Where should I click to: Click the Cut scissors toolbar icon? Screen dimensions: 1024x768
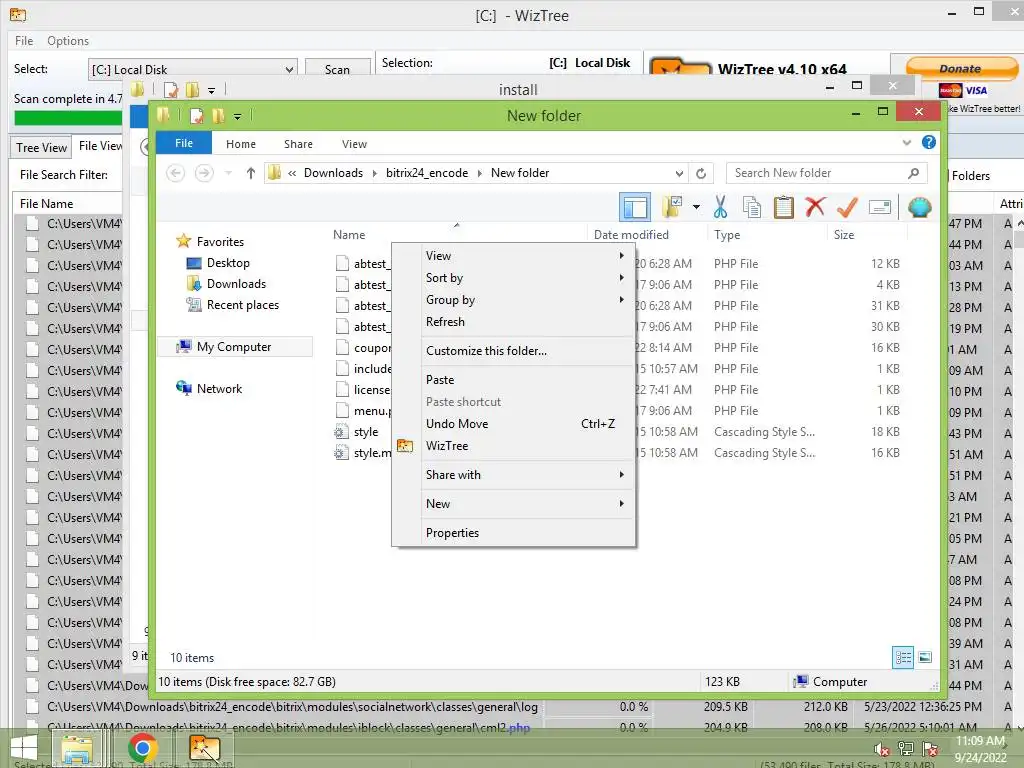tap(720, 207)
